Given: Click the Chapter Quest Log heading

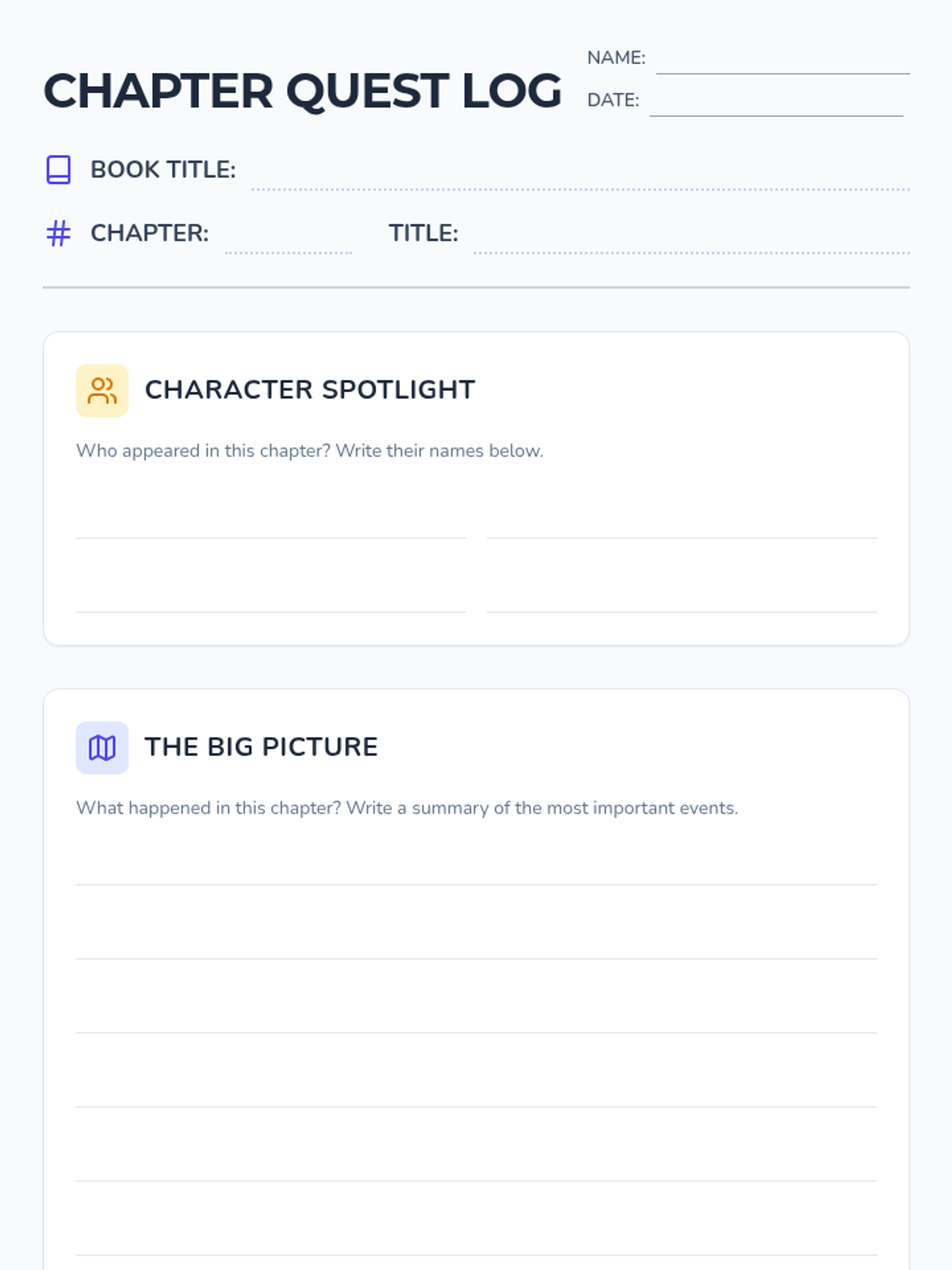Looking at the screenshot, I should point(302,90).
